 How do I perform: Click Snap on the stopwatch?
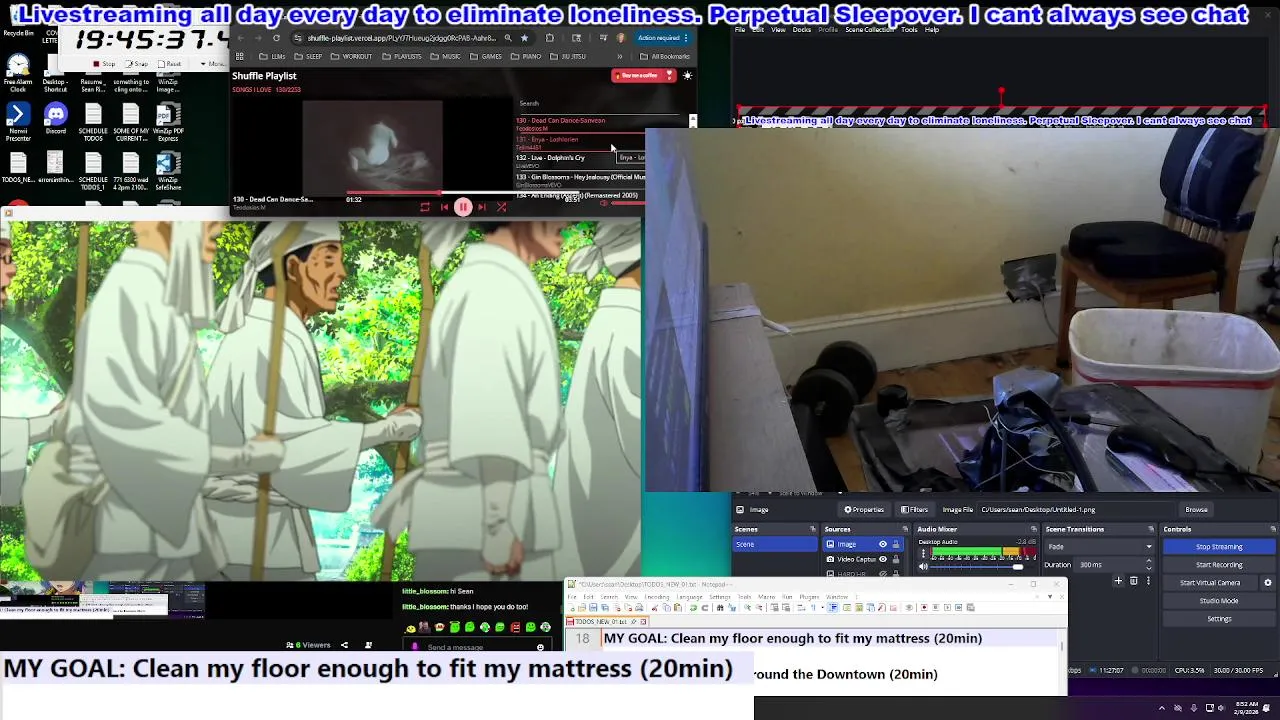pos(139,64)
